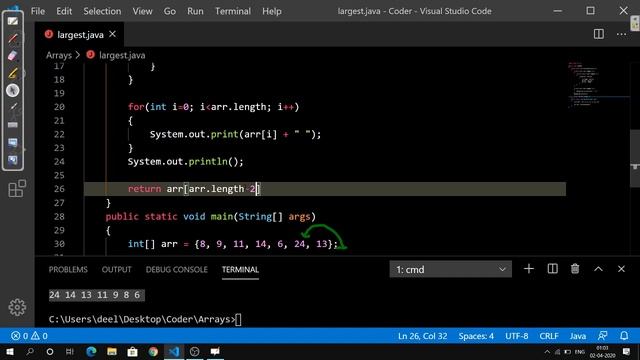
Task: Close the terminal panel
Action: (x=621, y=269)
